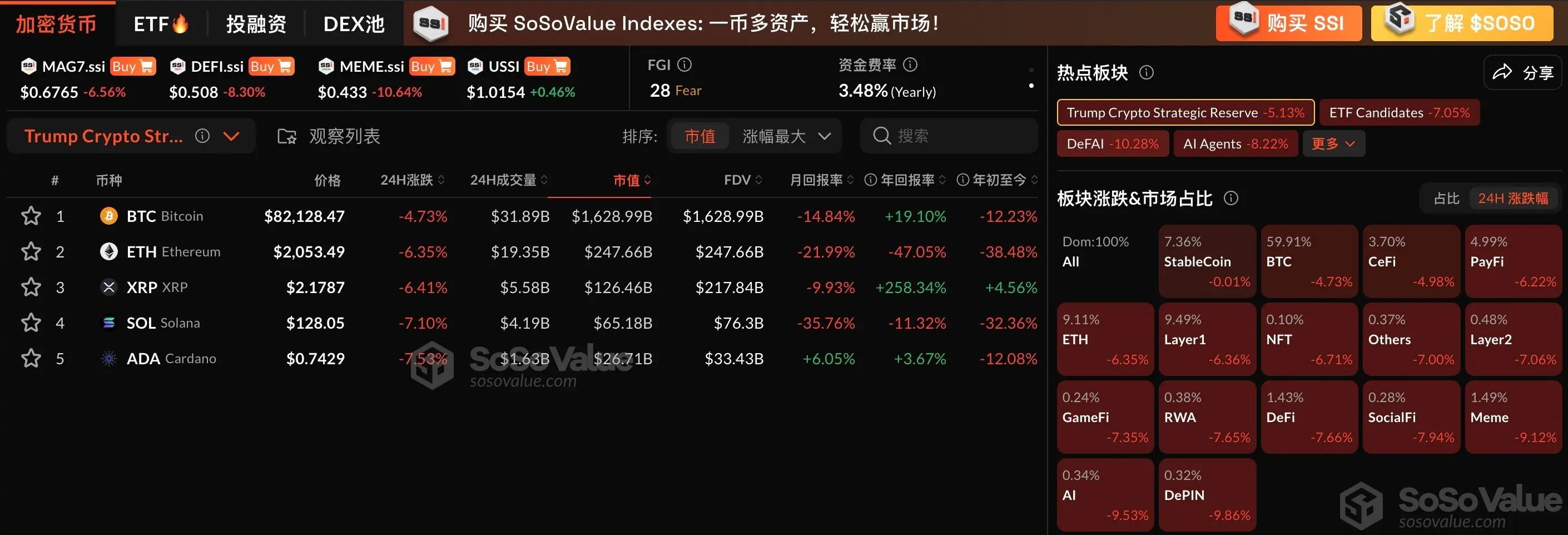Click the Bitcoin coin icon in row 1

click(108, 216)
